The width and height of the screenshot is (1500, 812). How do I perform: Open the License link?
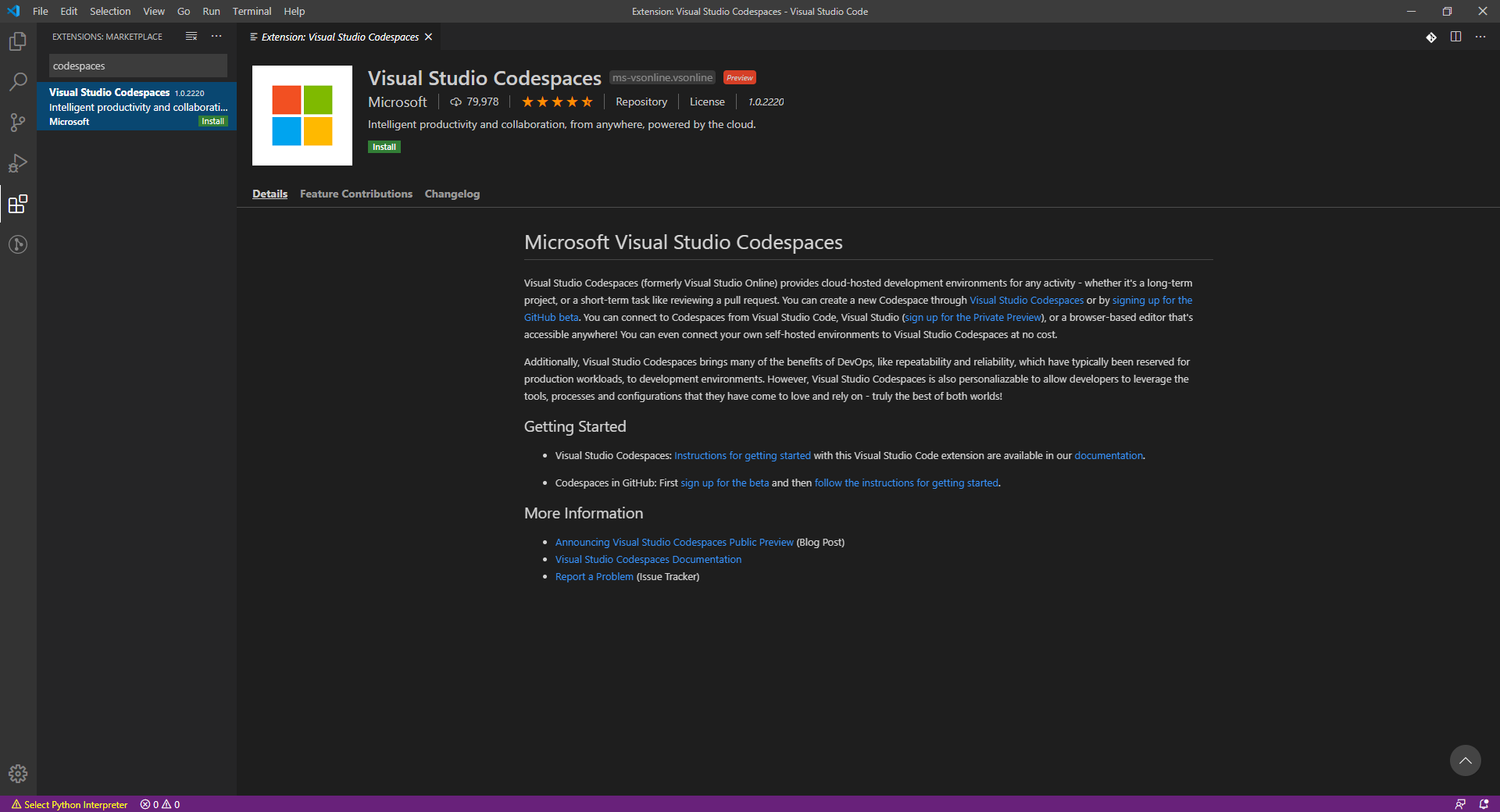[x=707, y=101]
